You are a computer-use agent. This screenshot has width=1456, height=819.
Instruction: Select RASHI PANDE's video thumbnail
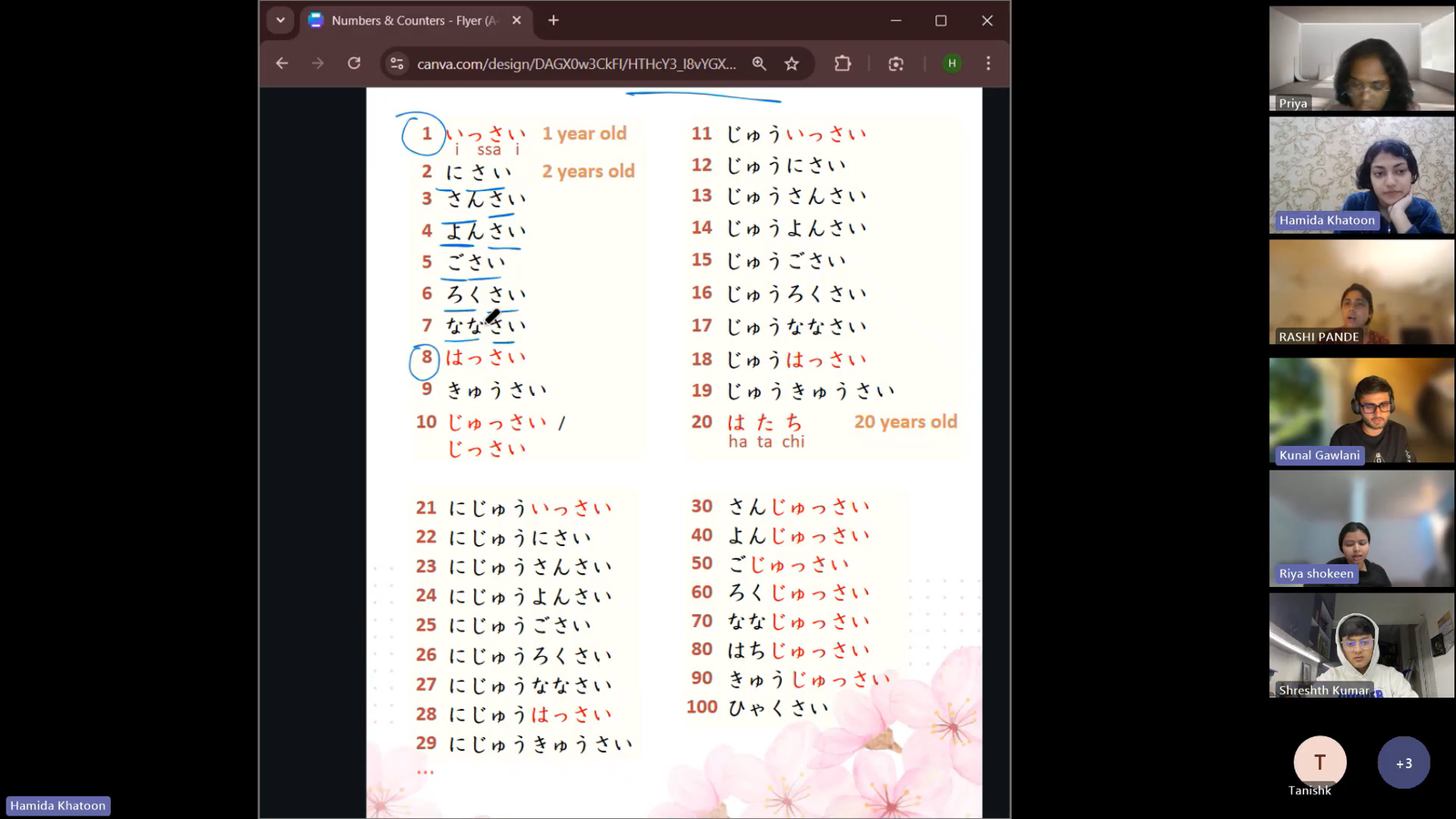1361,292
